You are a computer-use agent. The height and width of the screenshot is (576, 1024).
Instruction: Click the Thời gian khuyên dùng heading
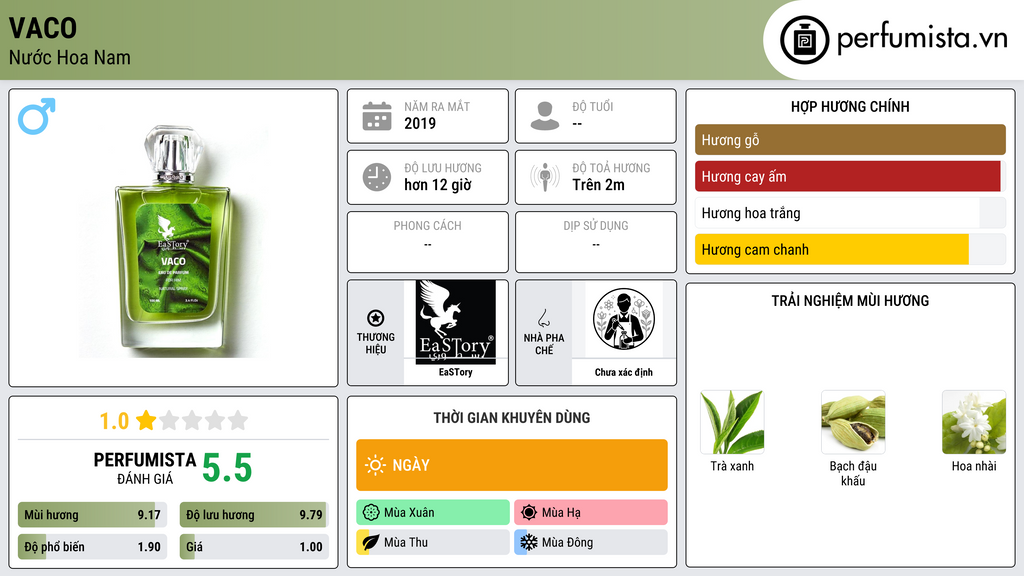click(x=512, y=418)
